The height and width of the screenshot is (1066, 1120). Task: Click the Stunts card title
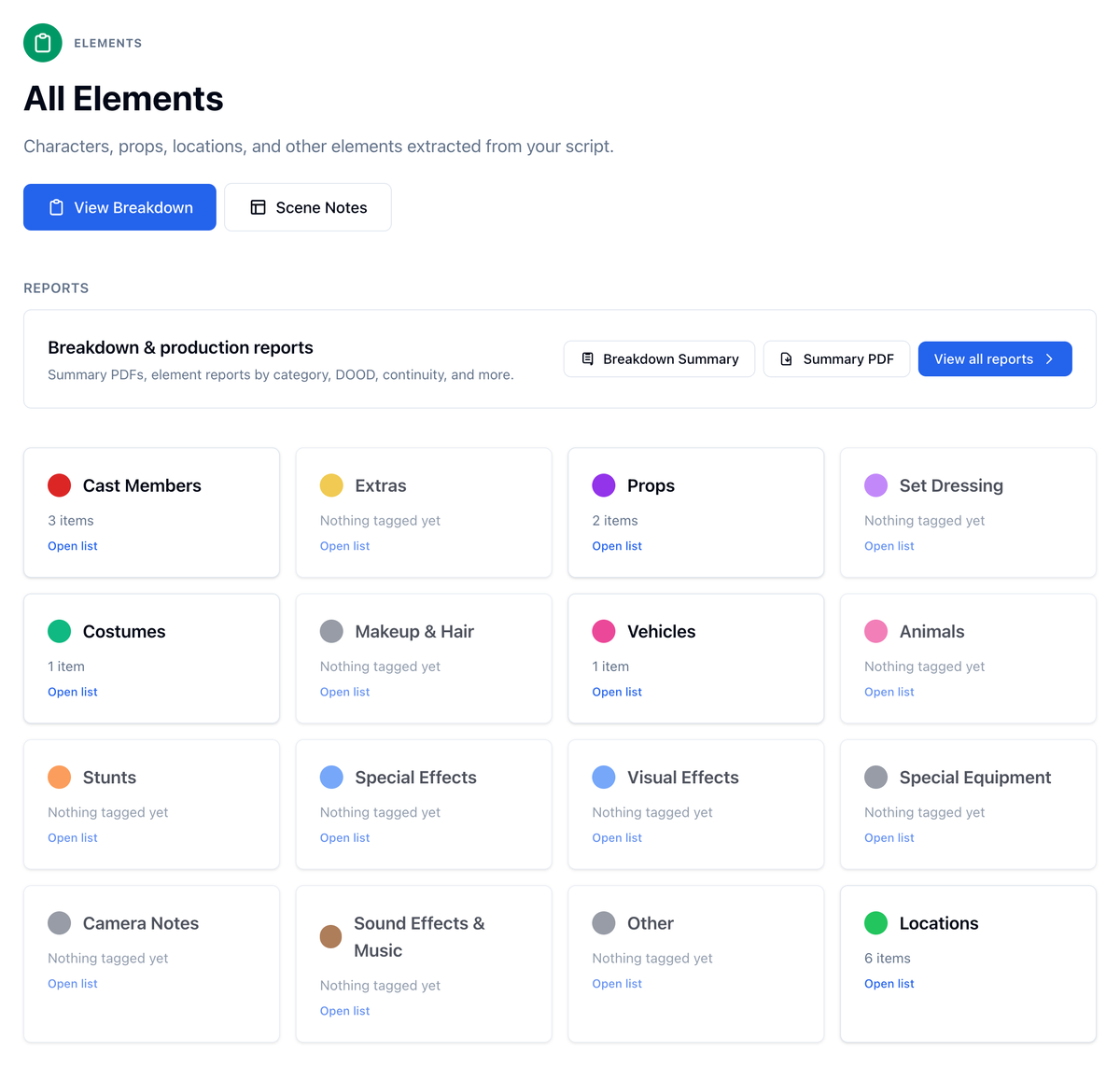tap(109, 778)
